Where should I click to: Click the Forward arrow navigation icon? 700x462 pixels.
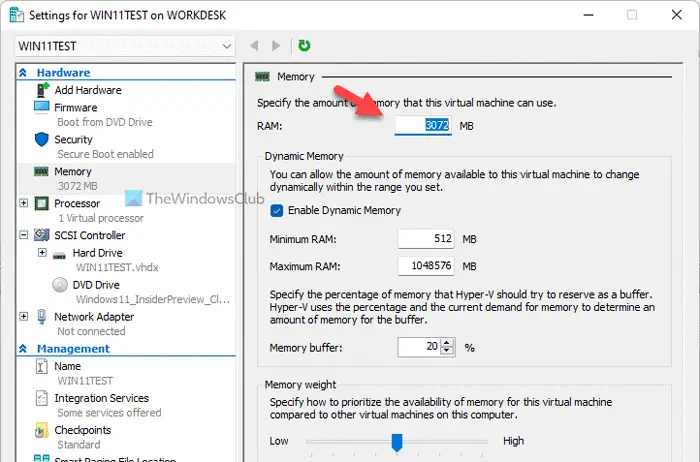click(x=276, y=46)
